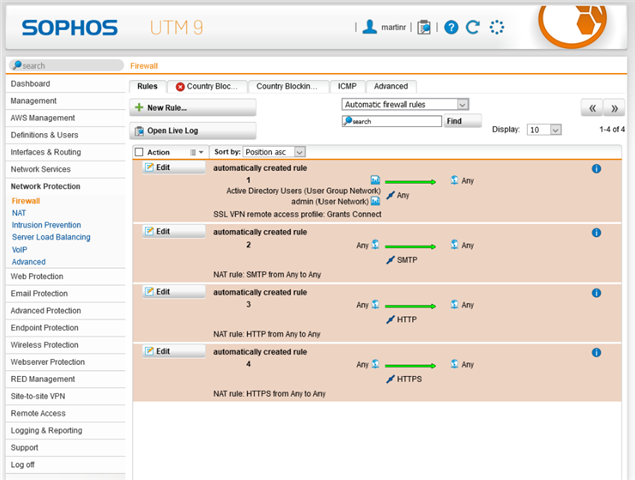Open the Support menu item

[24, 448]
